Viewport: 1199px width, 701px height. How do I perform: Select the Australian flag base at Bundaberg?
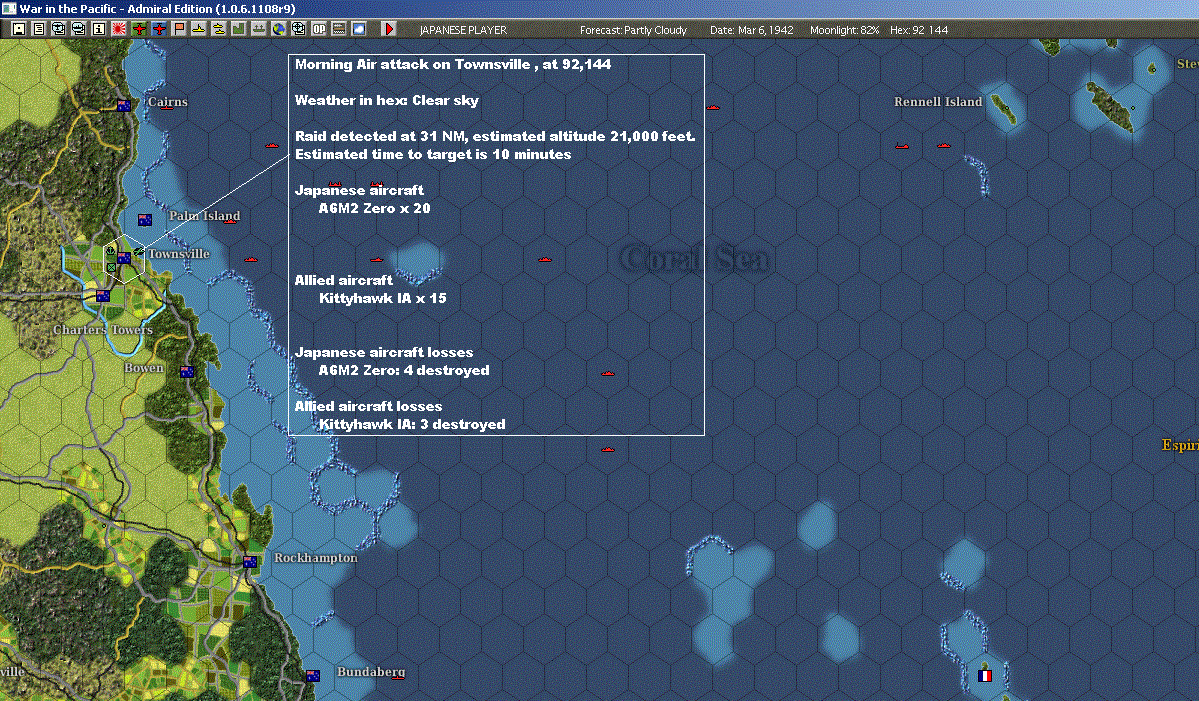tap(313, 676)
